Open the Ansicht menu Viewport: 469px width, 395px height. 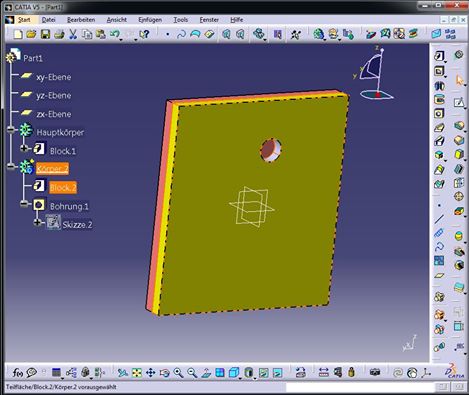[117, 20]
